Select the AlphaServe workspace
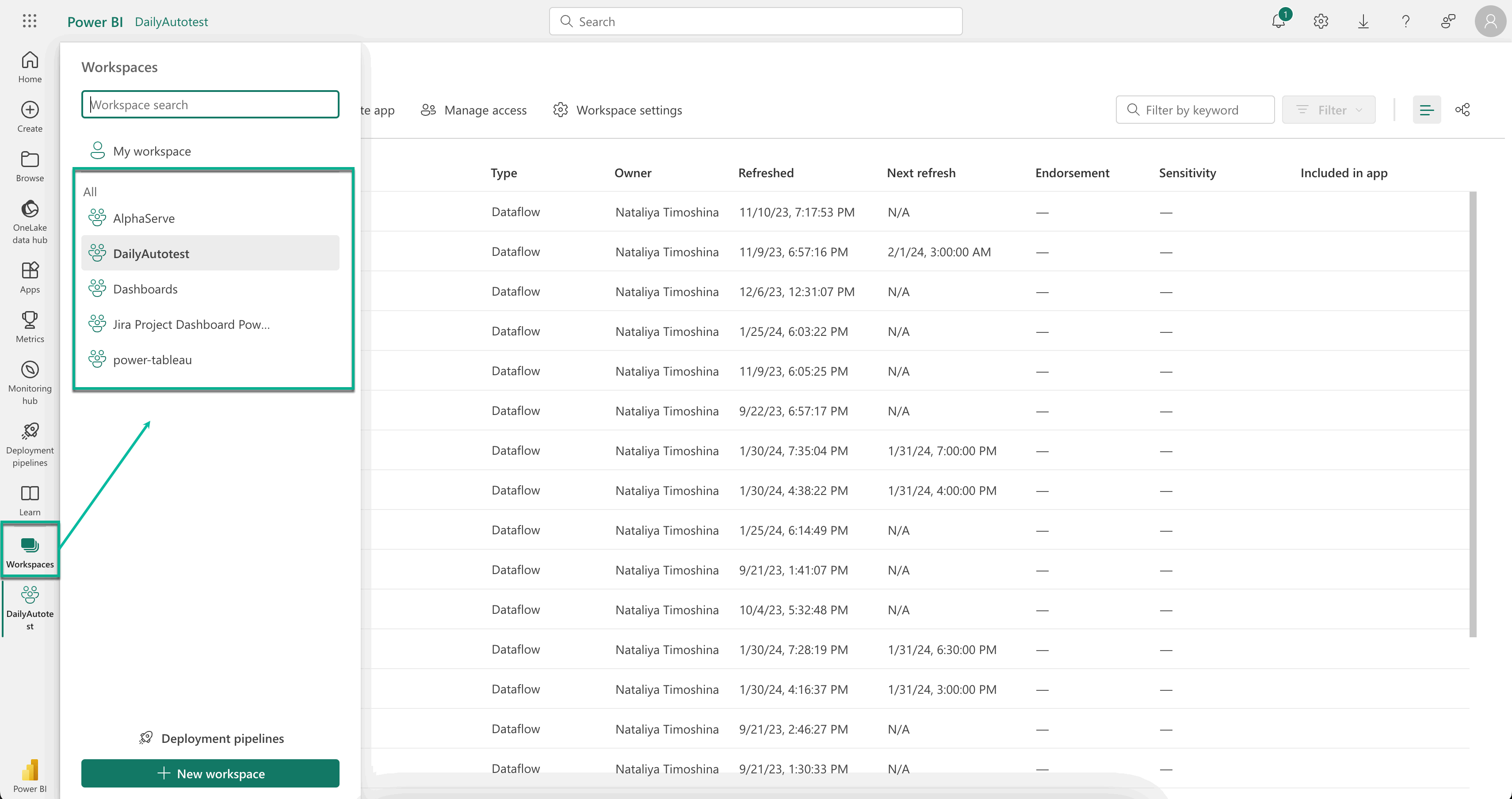The image size is (1512, 799). pos(144,218)
